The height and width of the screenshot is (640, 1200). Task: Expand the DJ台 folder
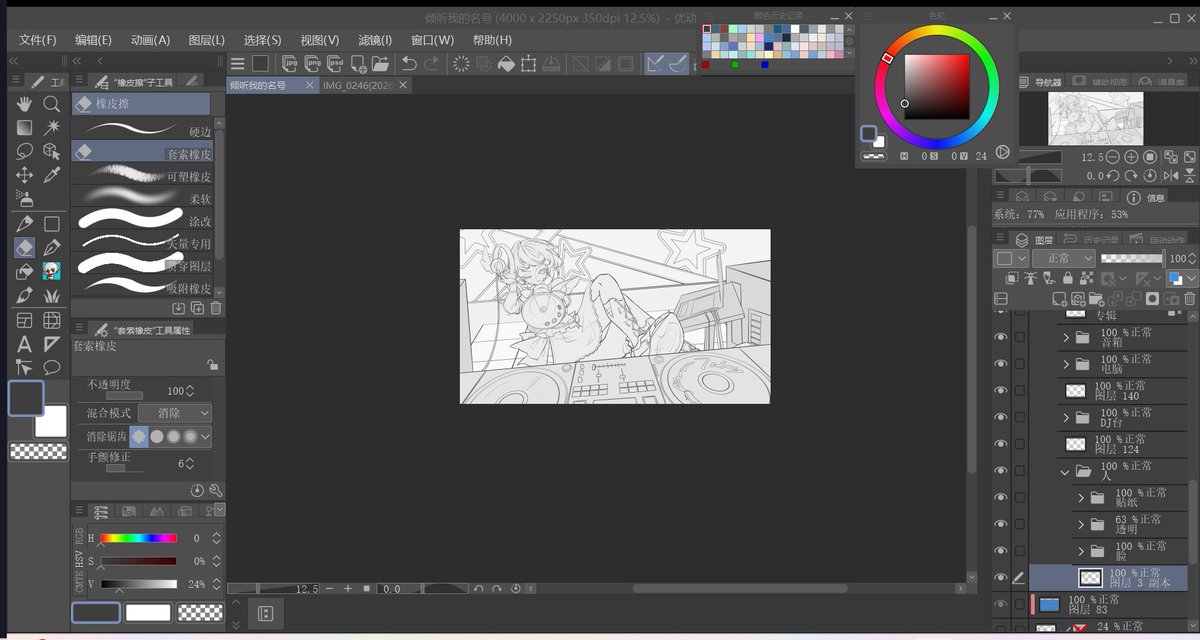click(x=1066, y=418)
